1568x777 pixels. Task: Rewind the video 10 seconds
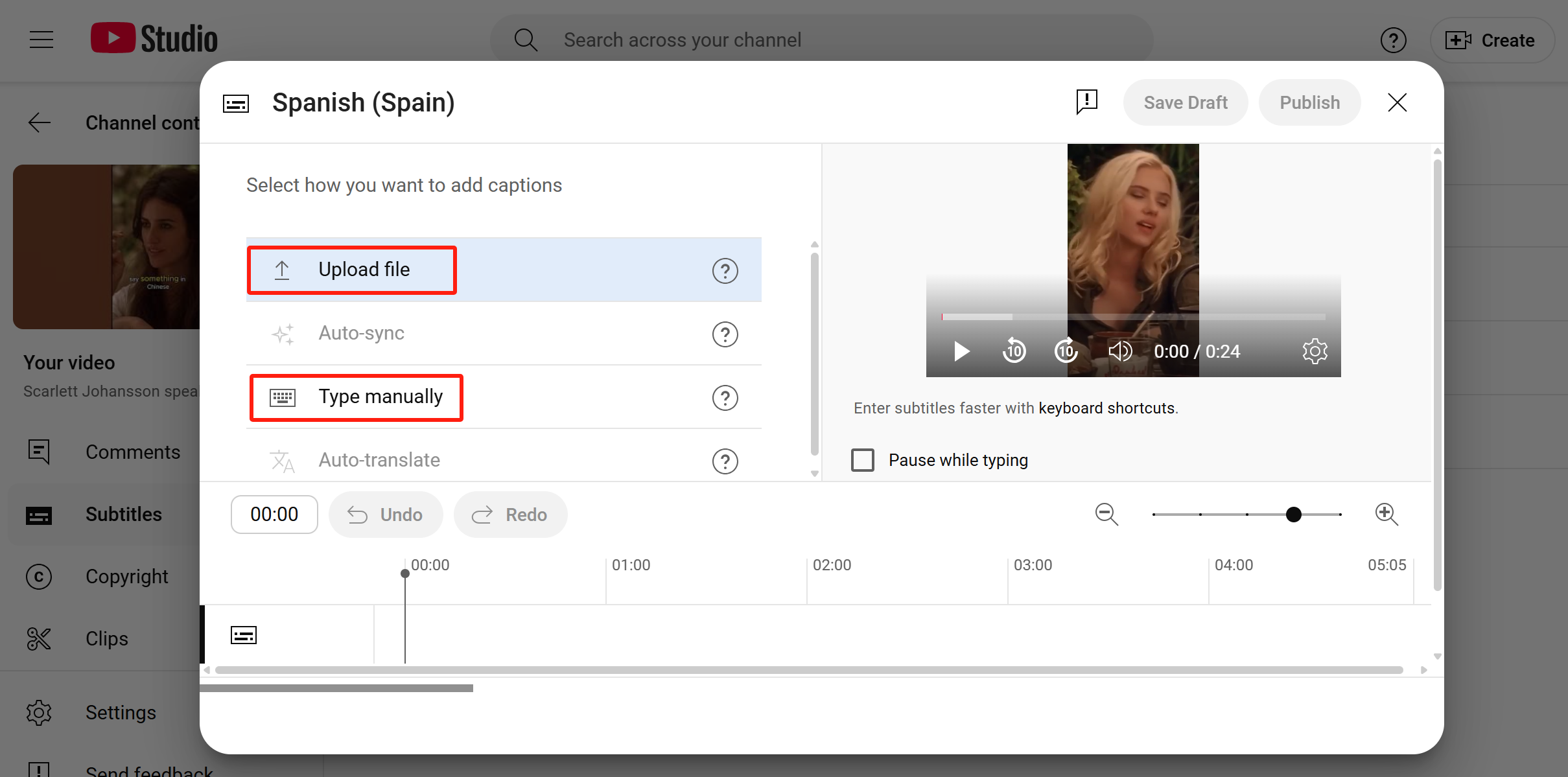pos(1014,351)
